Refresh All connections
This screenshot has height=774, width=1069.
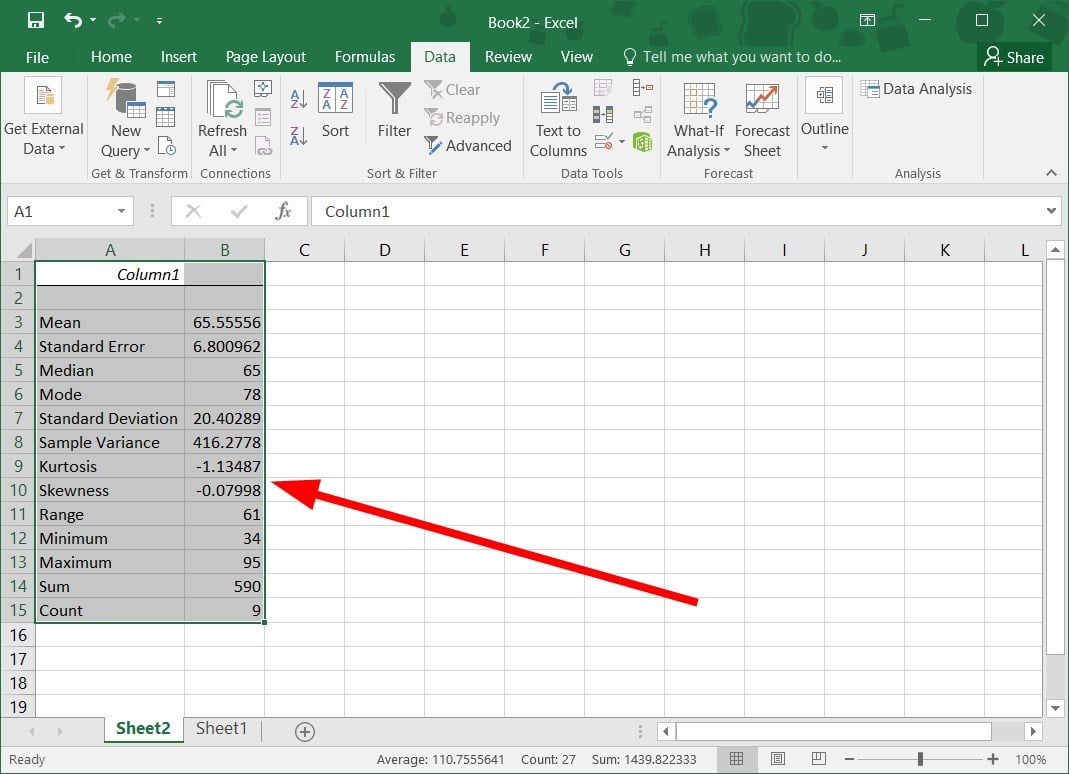click(222, 118)
